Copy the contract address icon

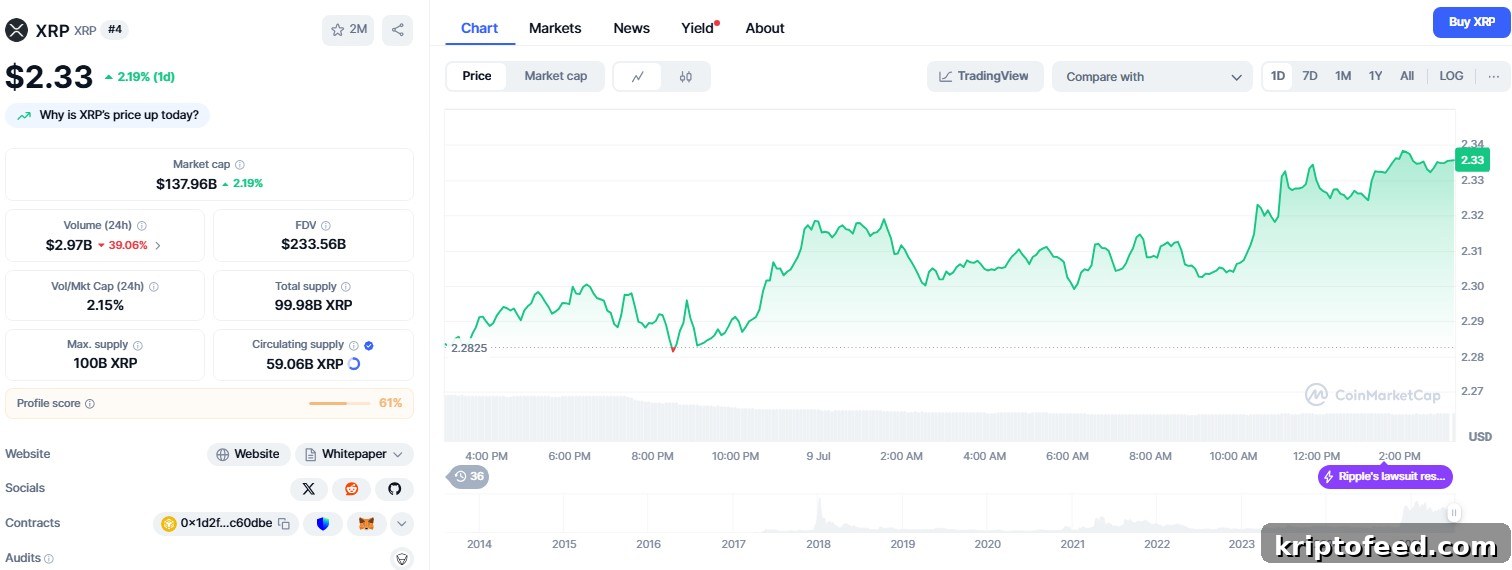(284, 524)
